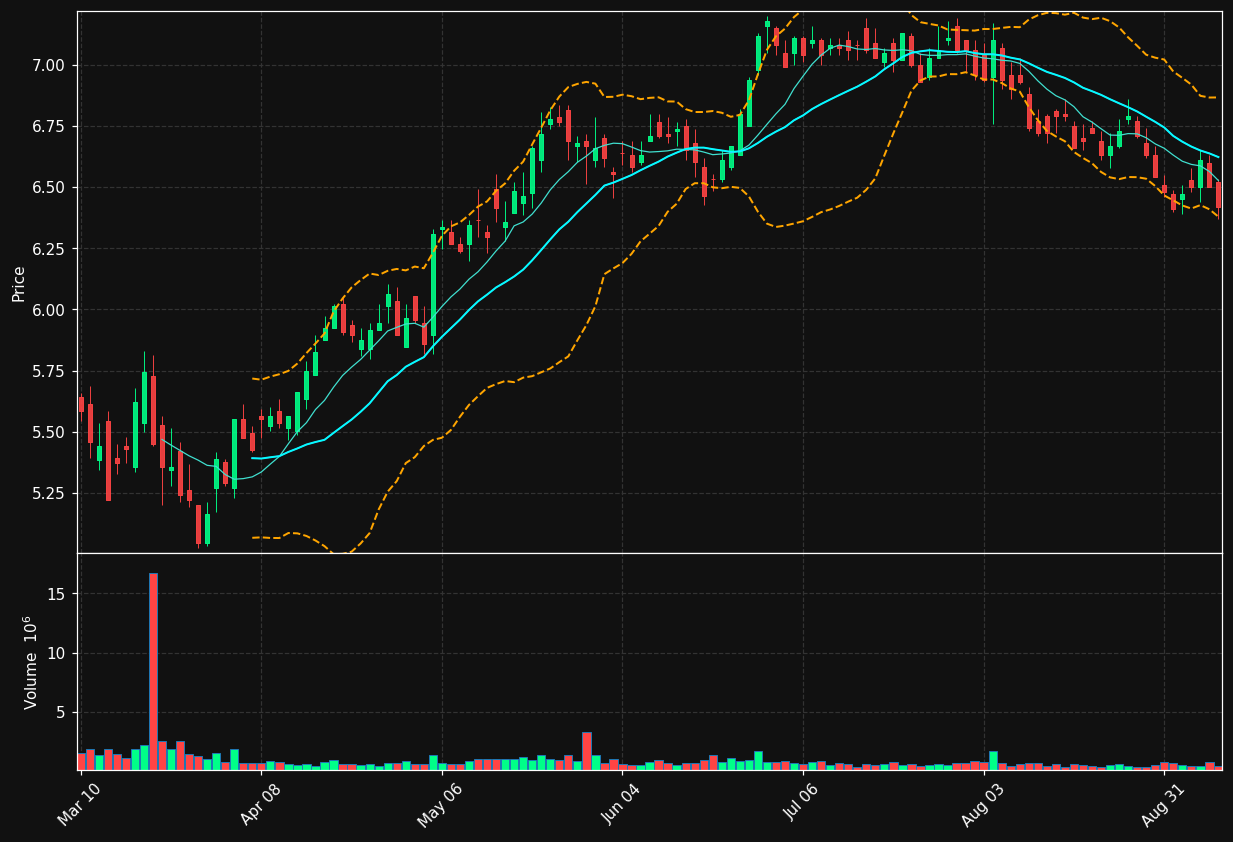Click the Volume 10⁶ axis title
This screenshot has width=1233, height=842.
click(31, 662)
